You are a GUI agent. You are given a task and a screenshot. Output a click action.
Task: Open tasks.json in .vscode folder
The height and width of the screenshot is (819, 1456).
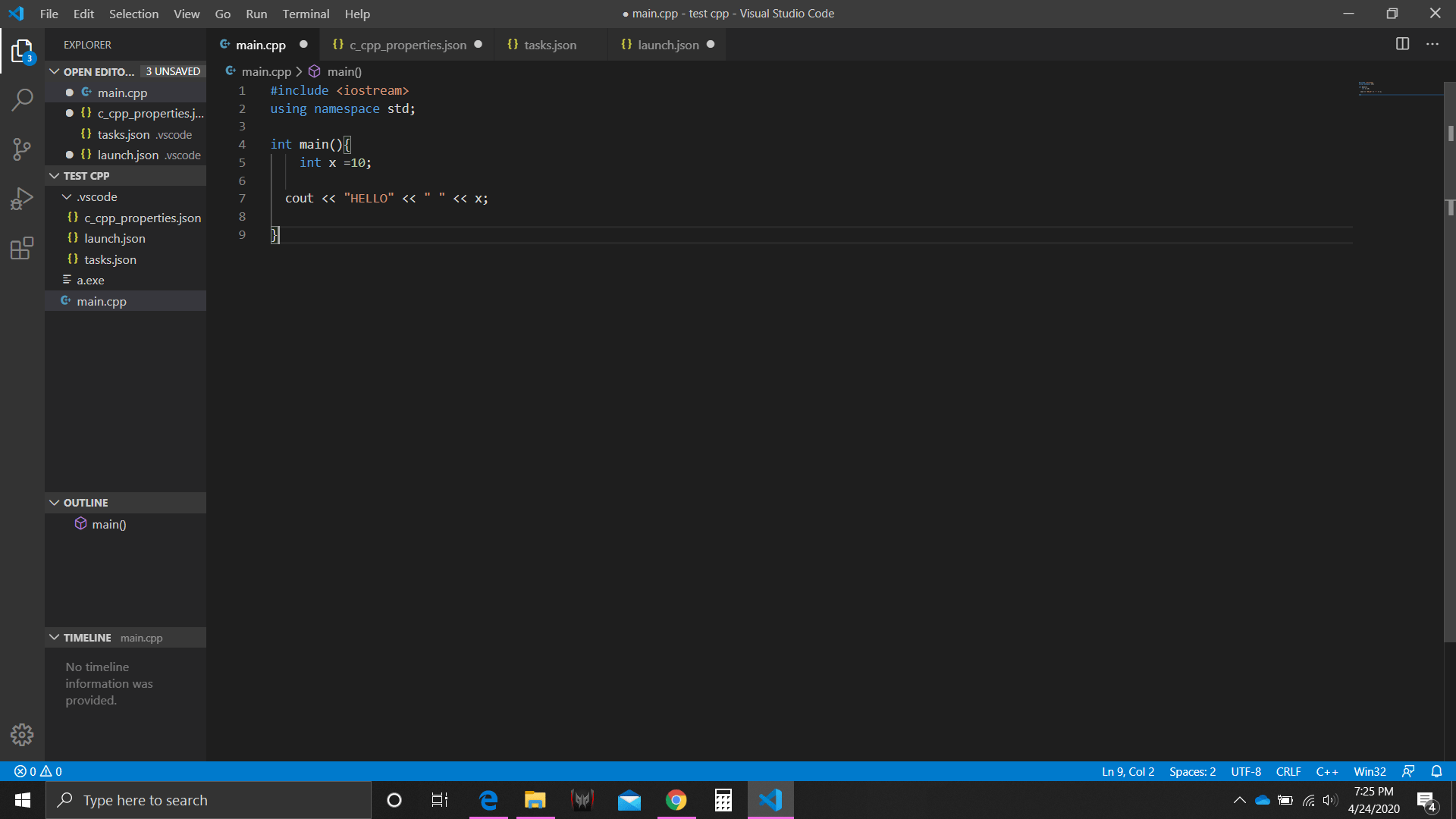coord(125,259)
